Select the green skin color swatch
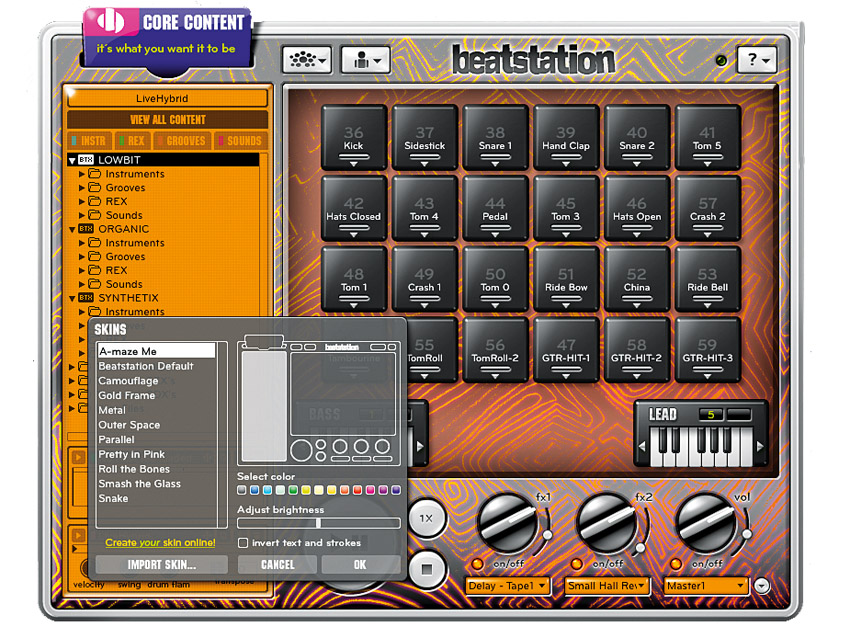 click(293, 490)
